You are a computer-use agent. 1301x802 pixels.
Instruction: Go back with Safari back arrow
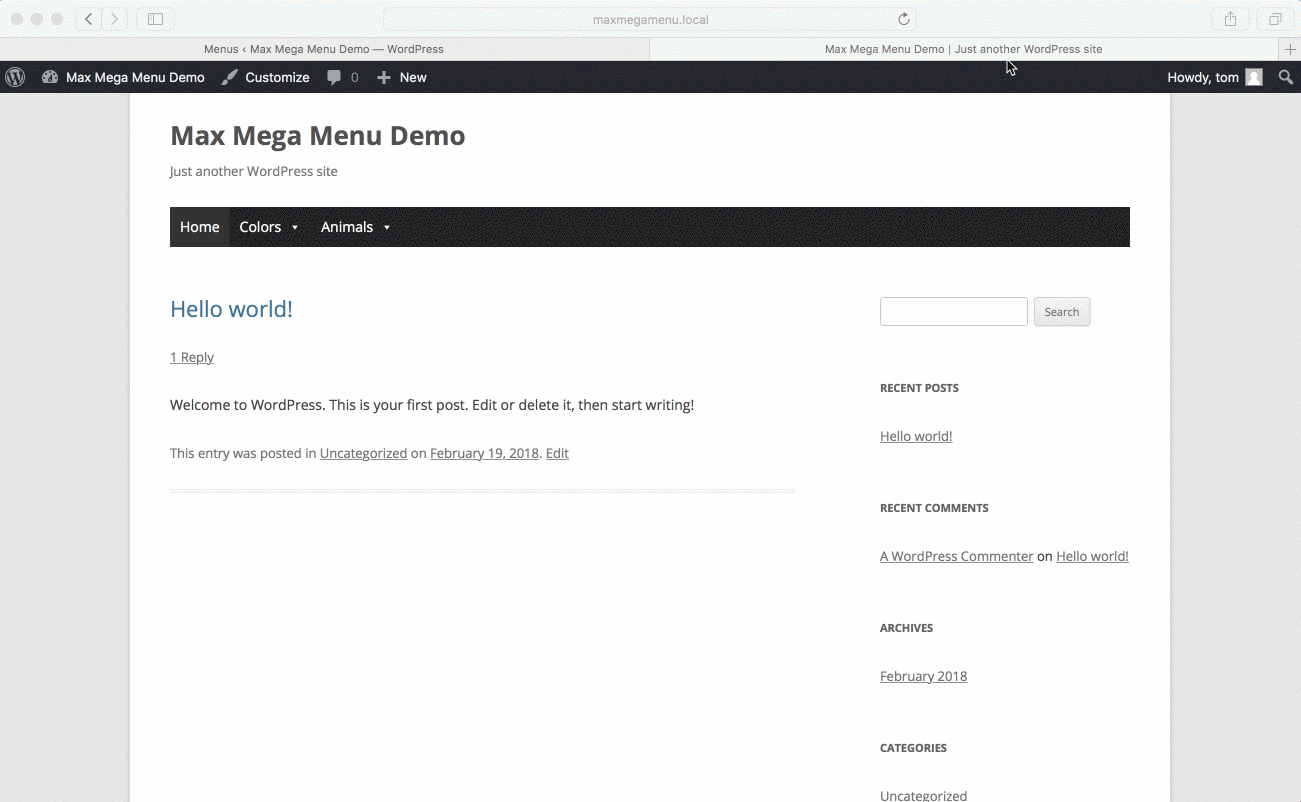pyautogui.click(x=89, y=19)
